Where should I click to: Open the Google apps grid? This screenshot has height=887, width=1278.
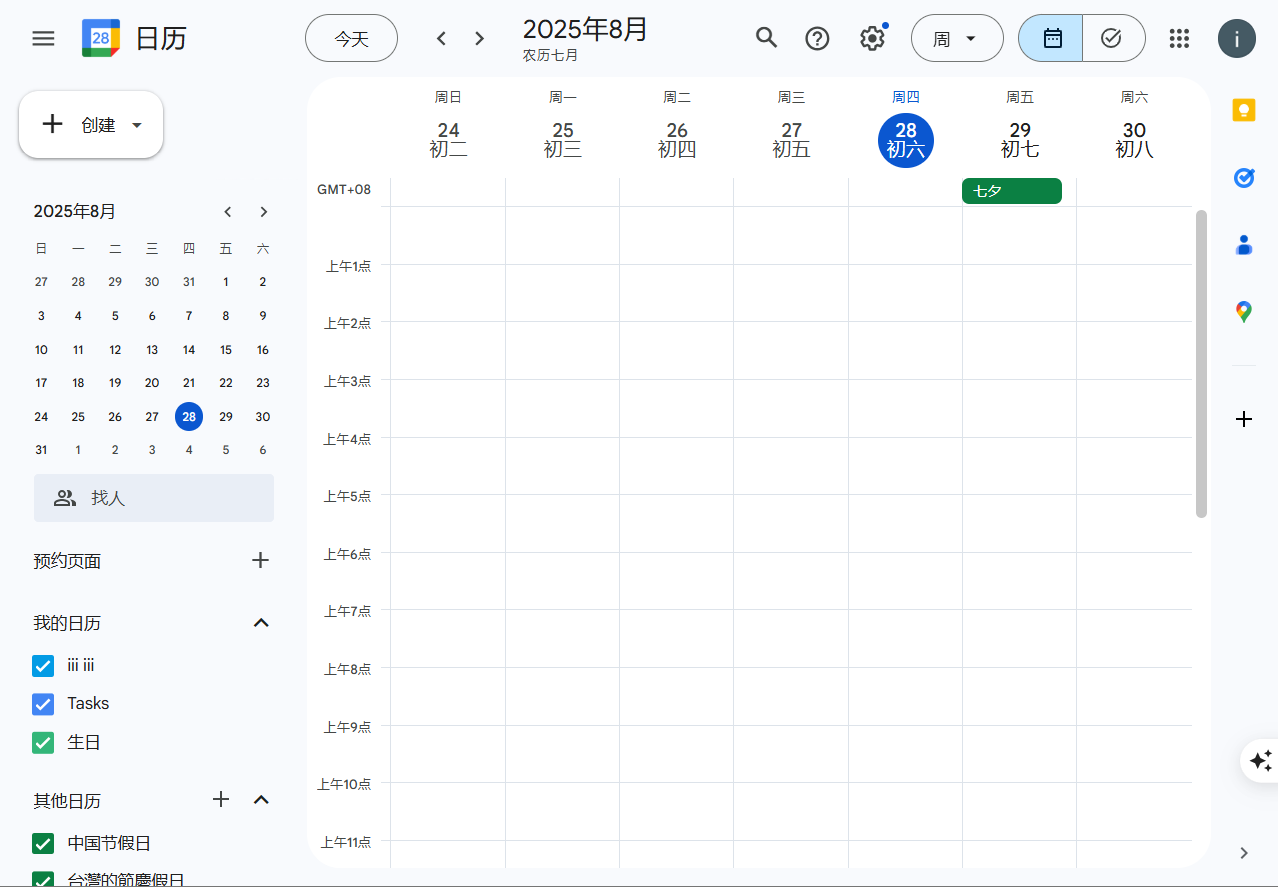(x=1179, y=38)
